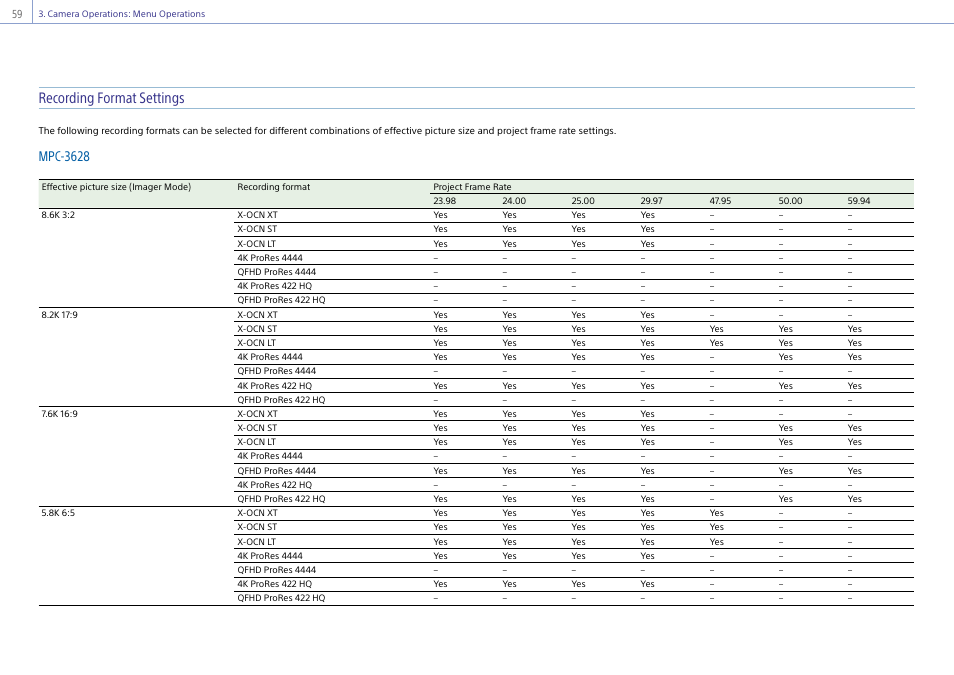This screenshot has width=954, height=675.
Task: Click 'QFHD ProRes 422 HQ' in the 8.6K 3:2 group
Action: pos(281,299)
